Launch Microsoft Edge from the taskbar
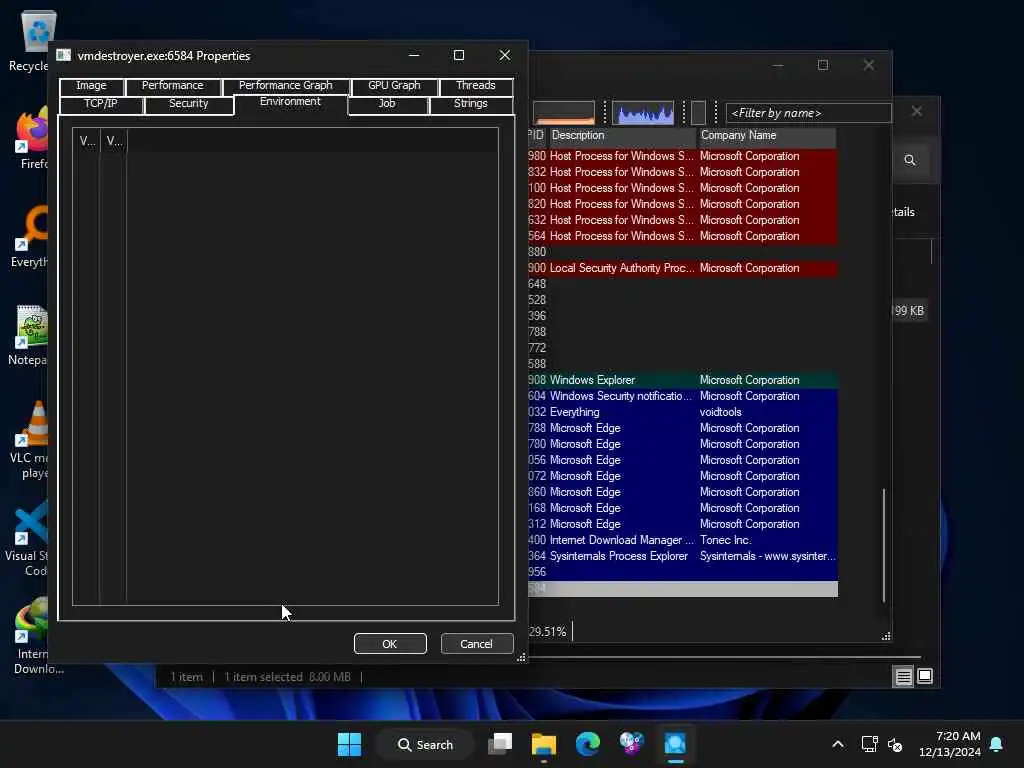This screenshot has width=1024, height=768. 588,744
